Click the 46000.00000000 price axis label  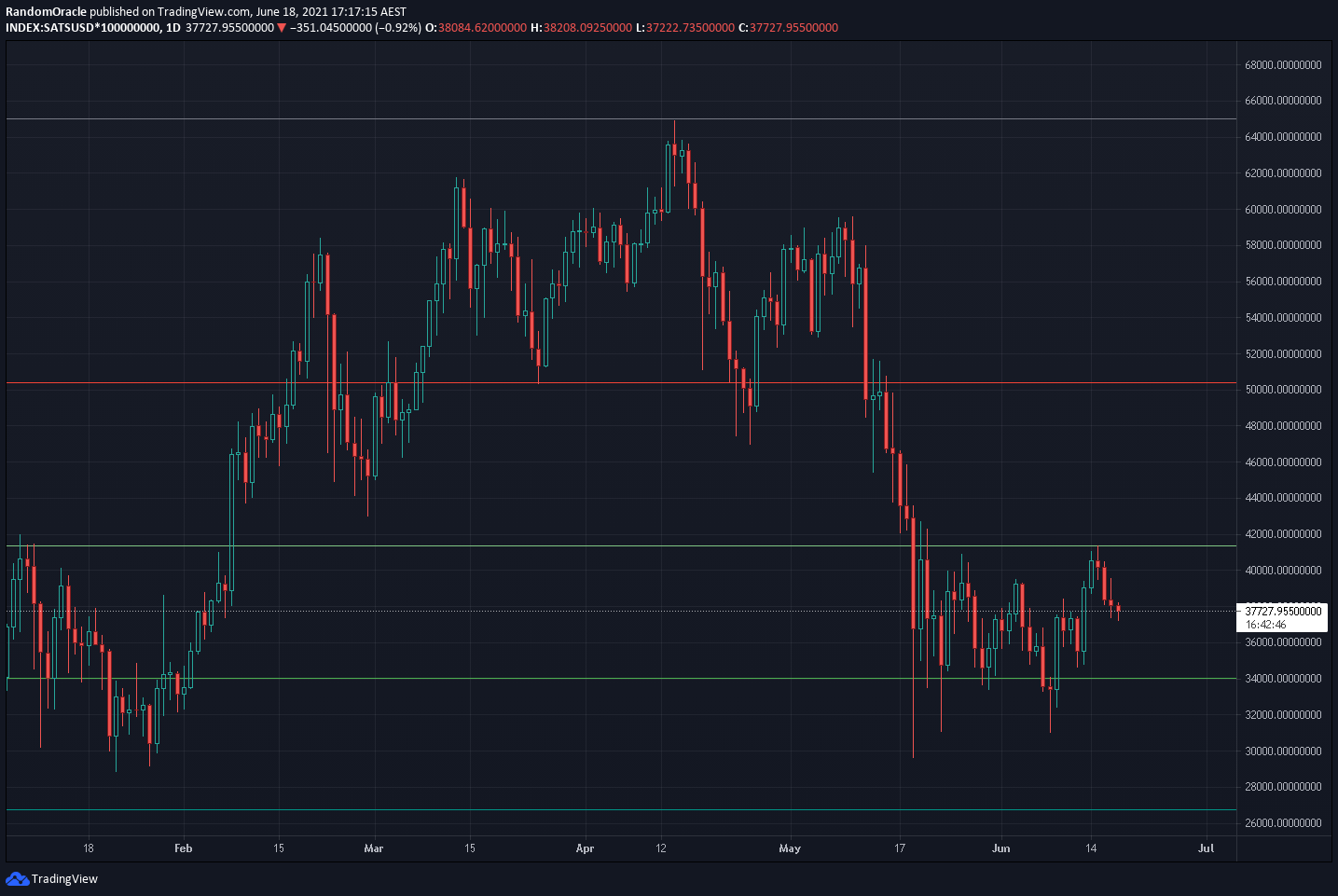(x=1283, y=462)
